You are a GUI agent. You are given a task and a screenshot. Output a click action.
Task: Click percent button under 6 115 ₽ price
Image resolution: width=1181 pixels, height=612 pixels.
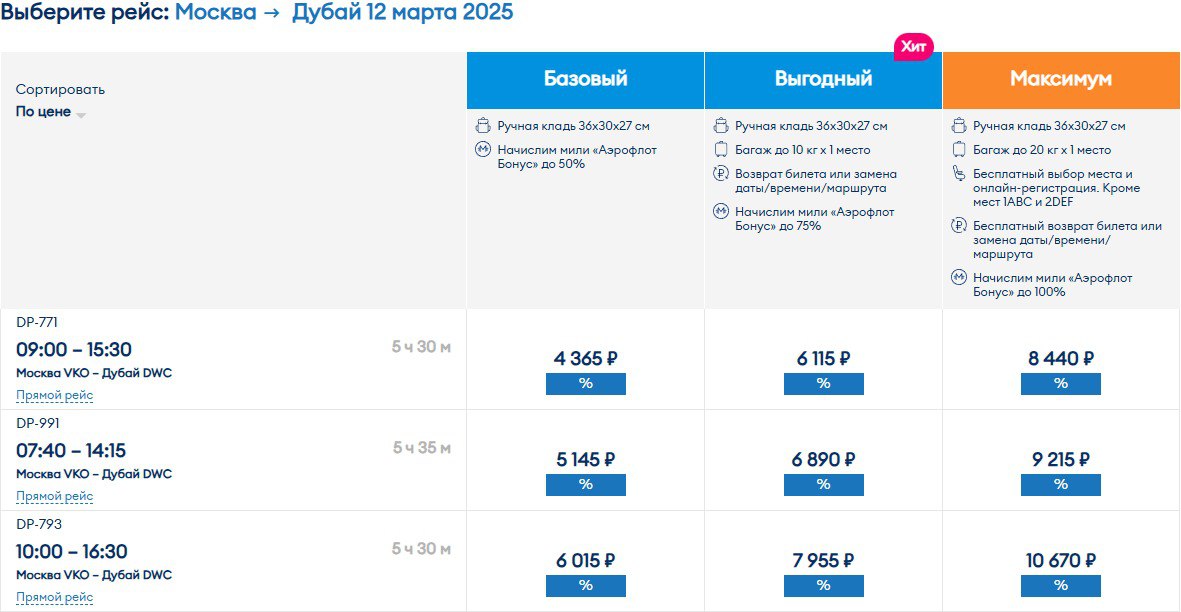pyautogui.click(x=823, y=384)
